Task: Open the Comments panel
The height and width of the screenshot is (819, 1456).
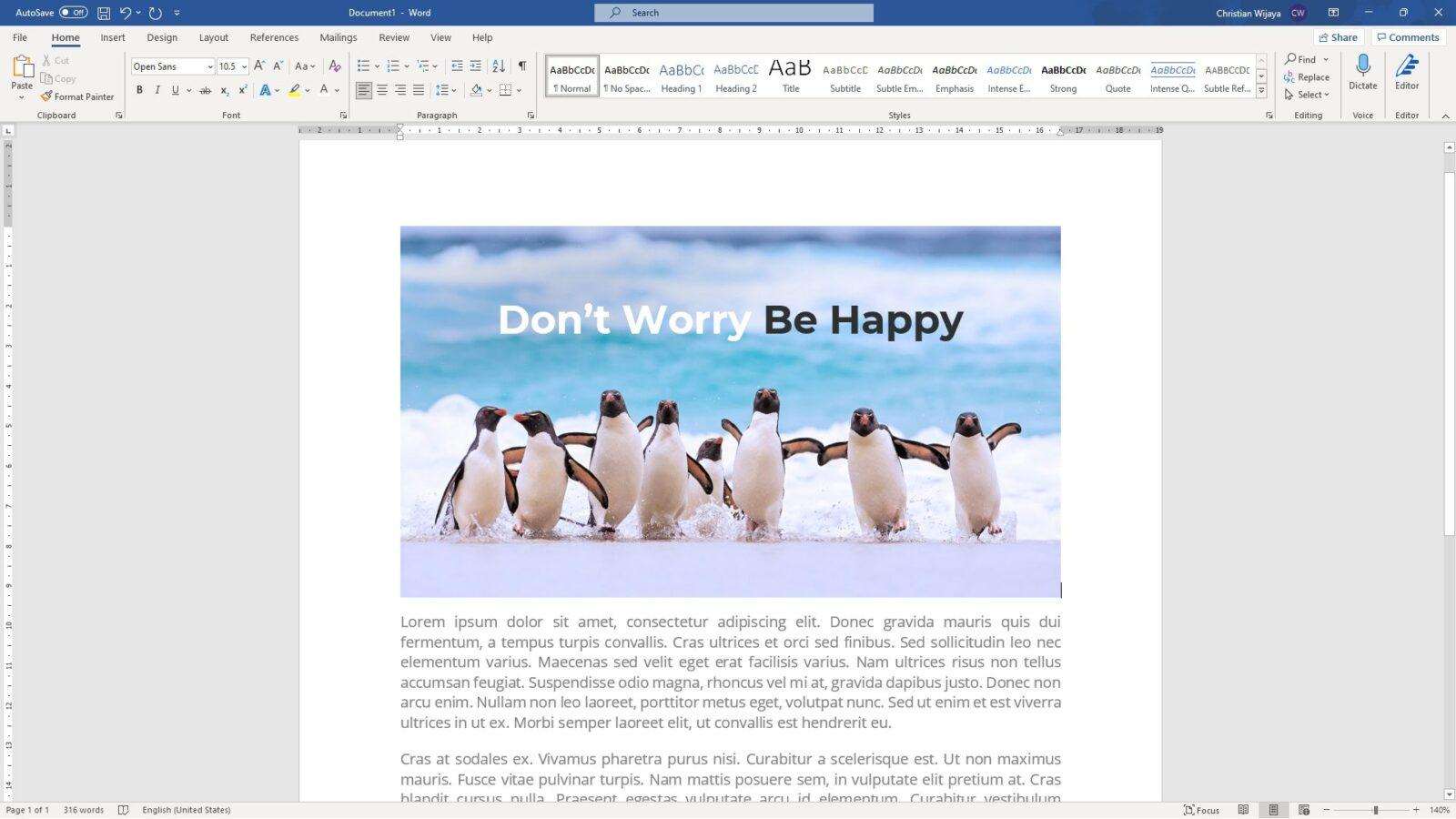Action: click(x=1409, y=36)
